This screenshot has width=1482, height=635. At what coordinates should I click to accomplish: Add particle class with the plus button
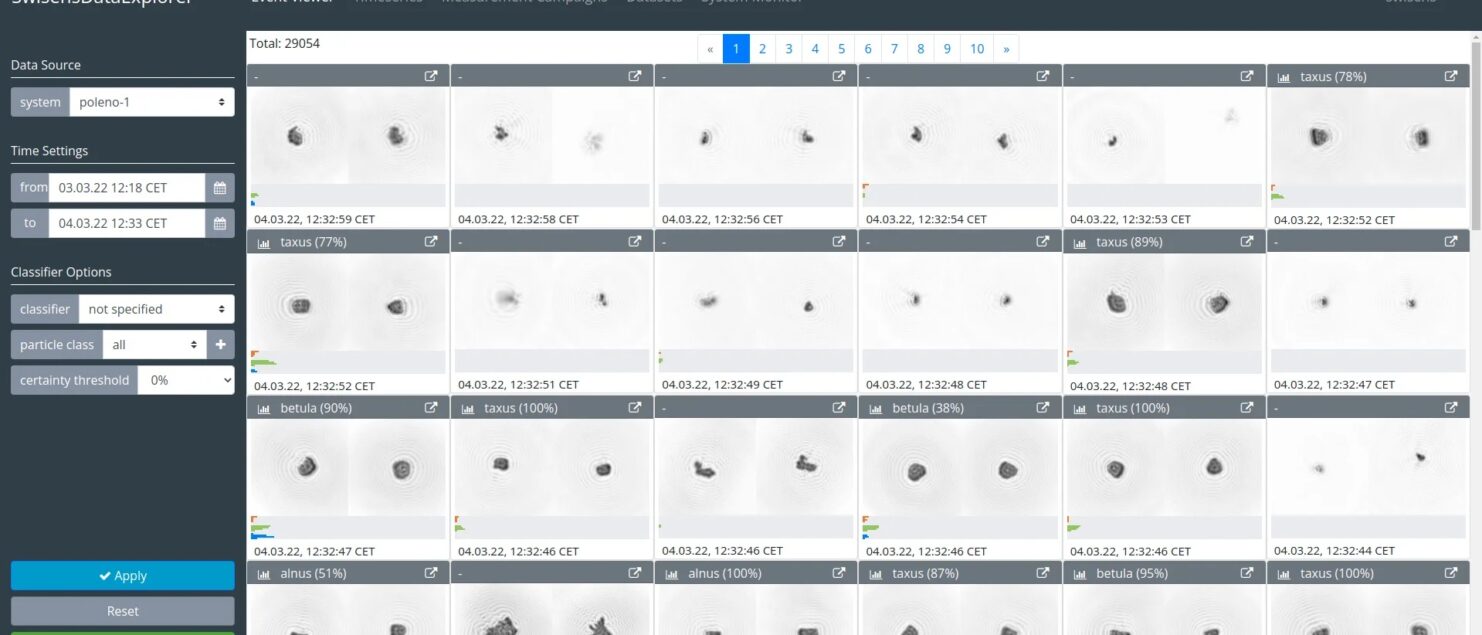click(x=220, y=344)
